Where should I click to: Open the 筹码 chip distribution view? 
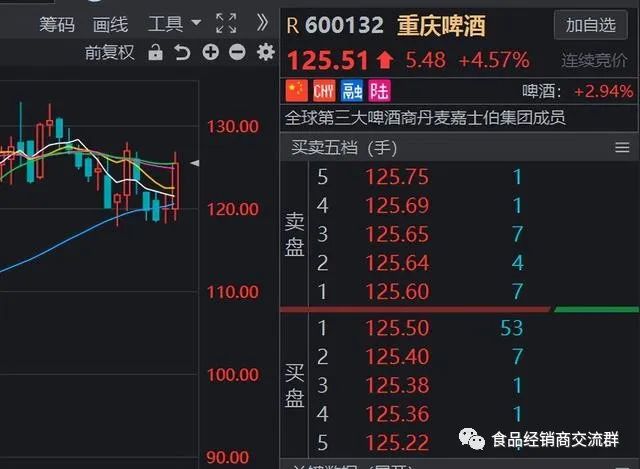(x=57, y=24)
